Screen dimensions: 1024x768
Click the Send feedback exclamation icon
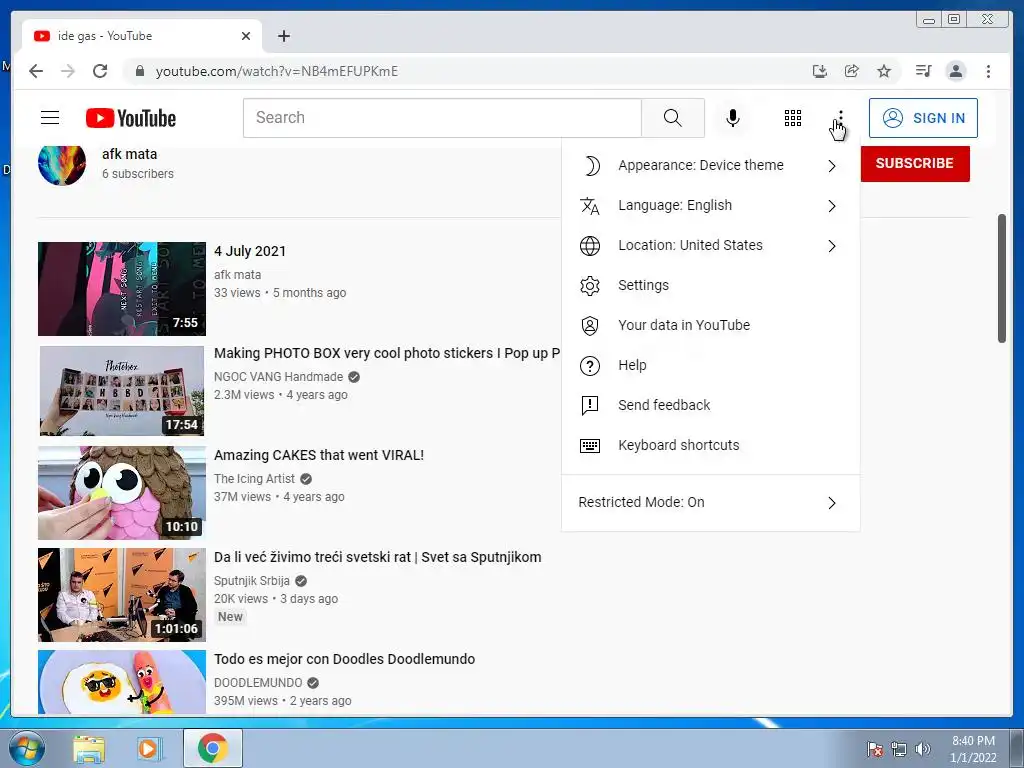click(x=590, y=406)
